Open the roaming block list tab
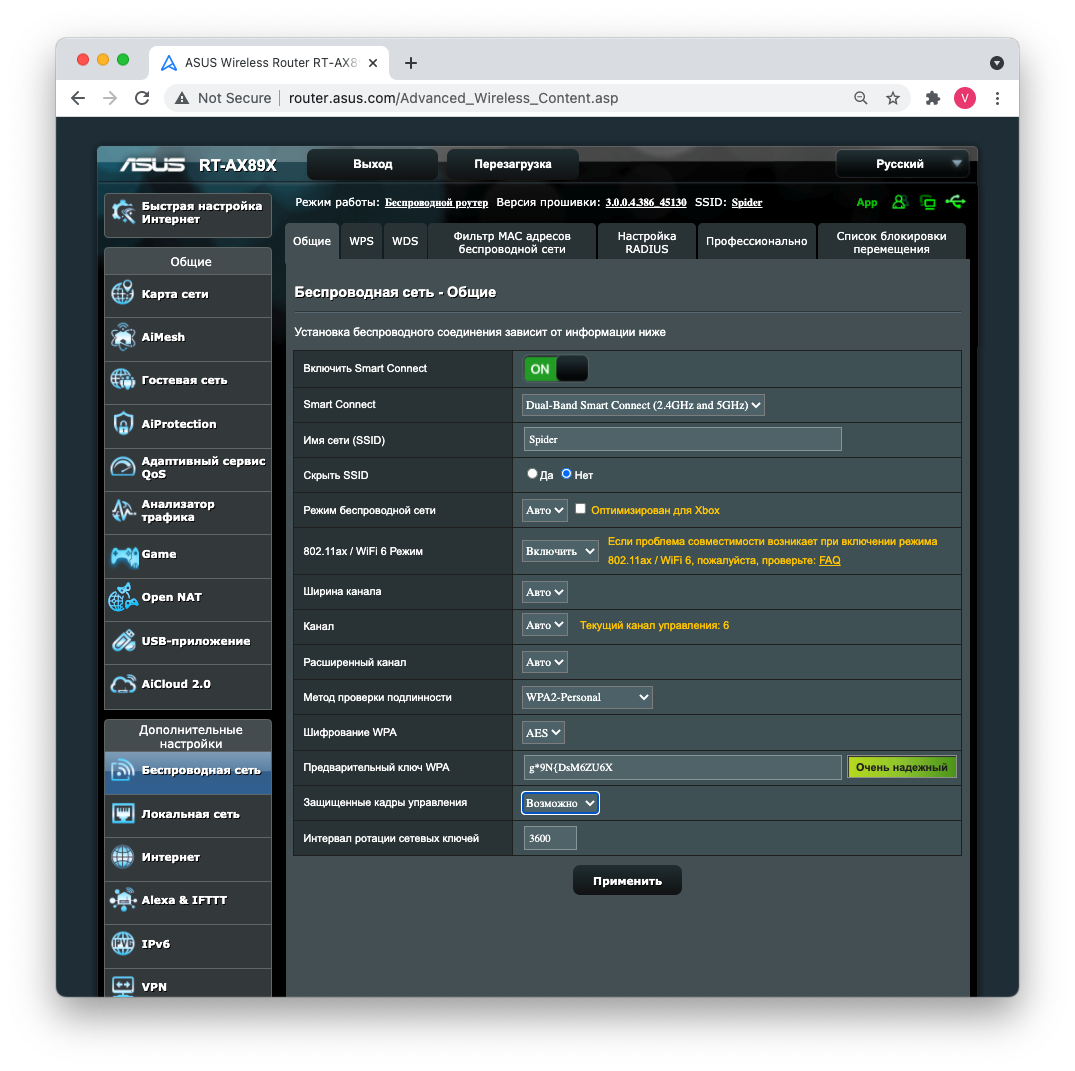This screenshot has width=1075, height=1071. click(x=891, y=241)
